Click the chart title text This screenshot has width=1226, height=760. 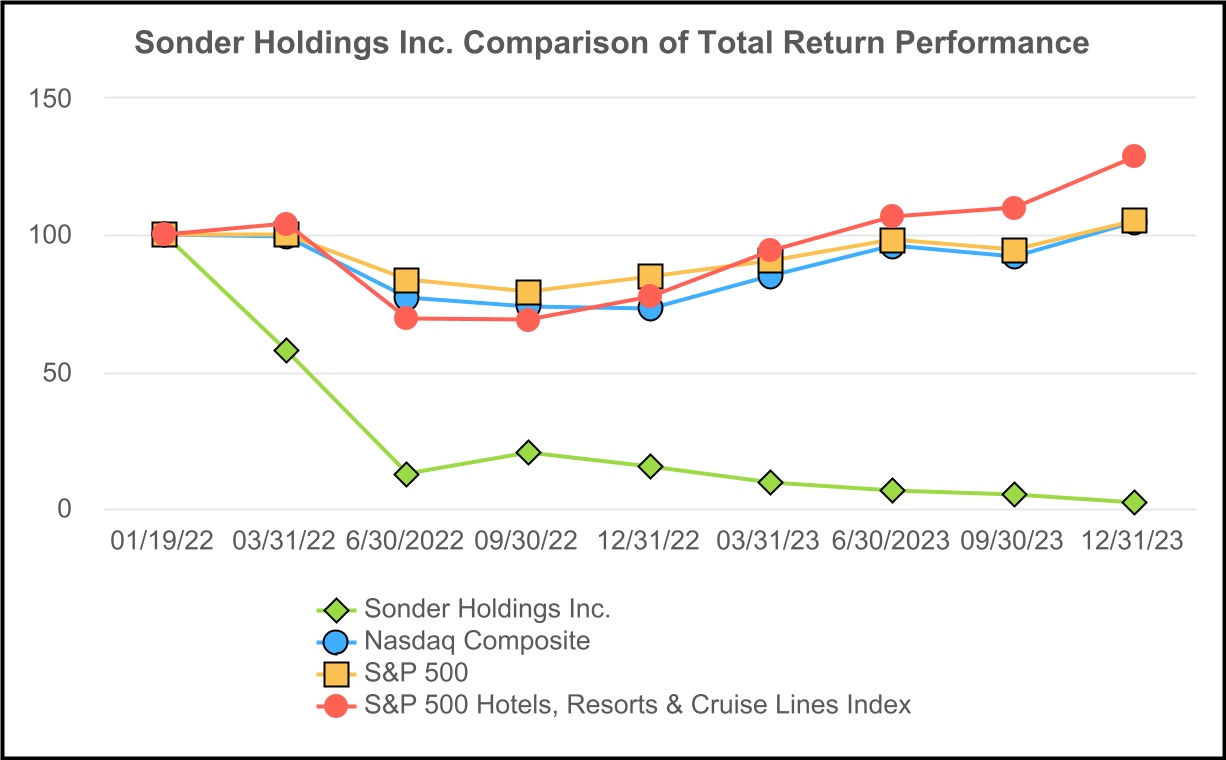pos(611,44)
